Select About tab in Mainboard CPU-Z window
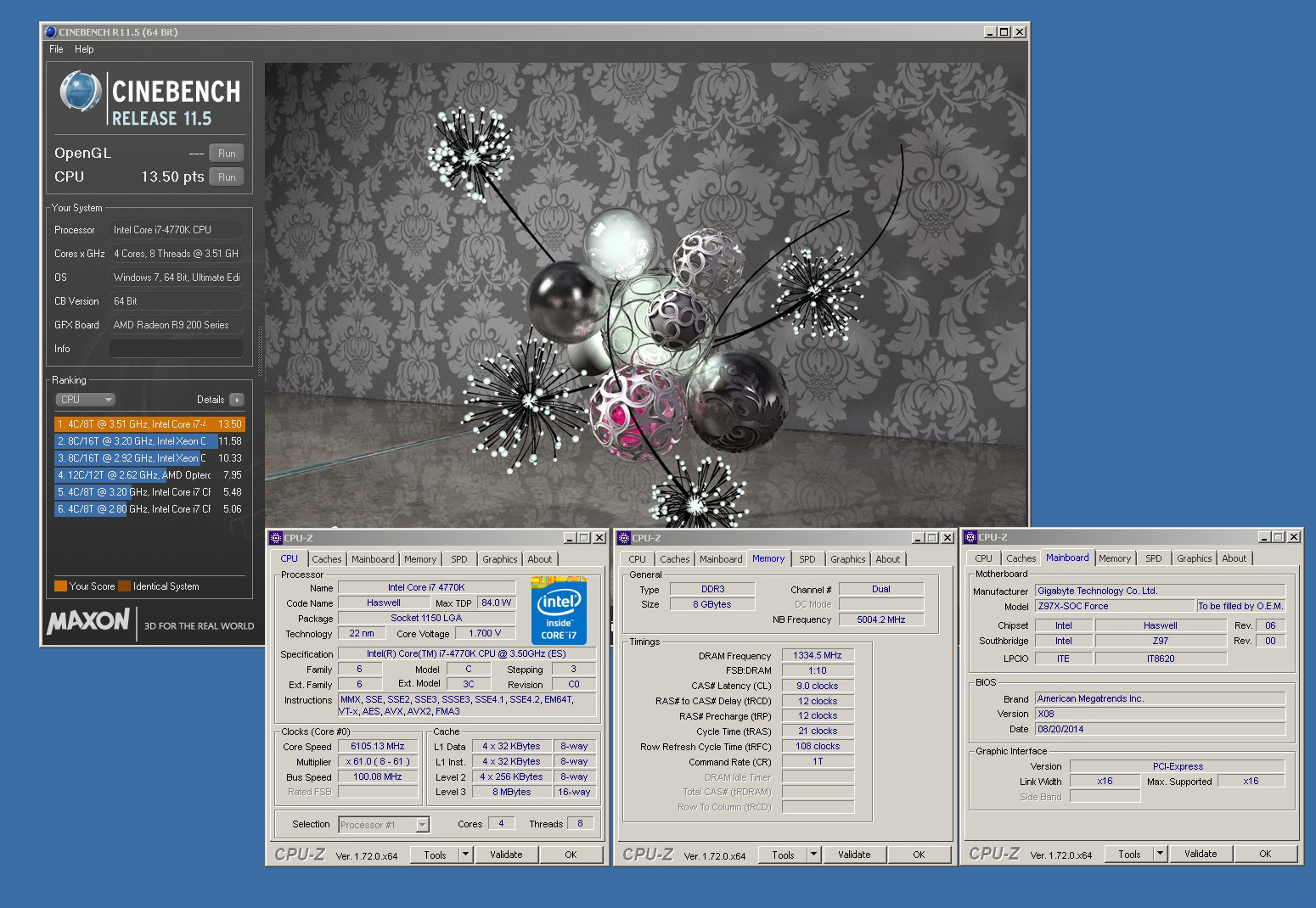The width and height of the screenshot is (1316, 908). pos(1234,558)
